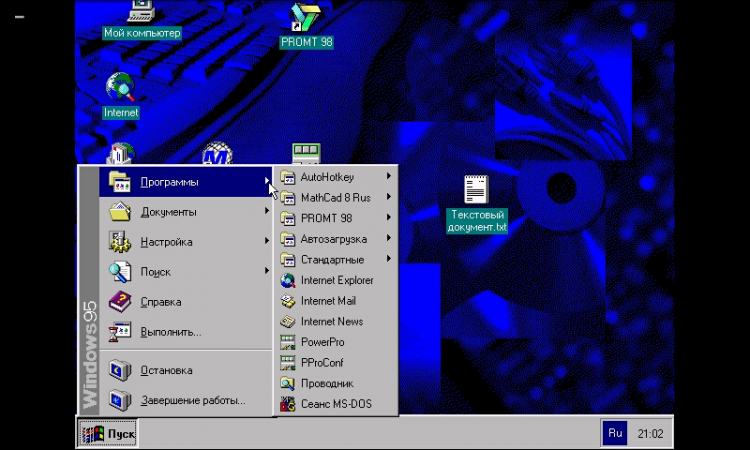Click the Выполнить run icon
Viewport: 750px width, 450px height.
120,332
